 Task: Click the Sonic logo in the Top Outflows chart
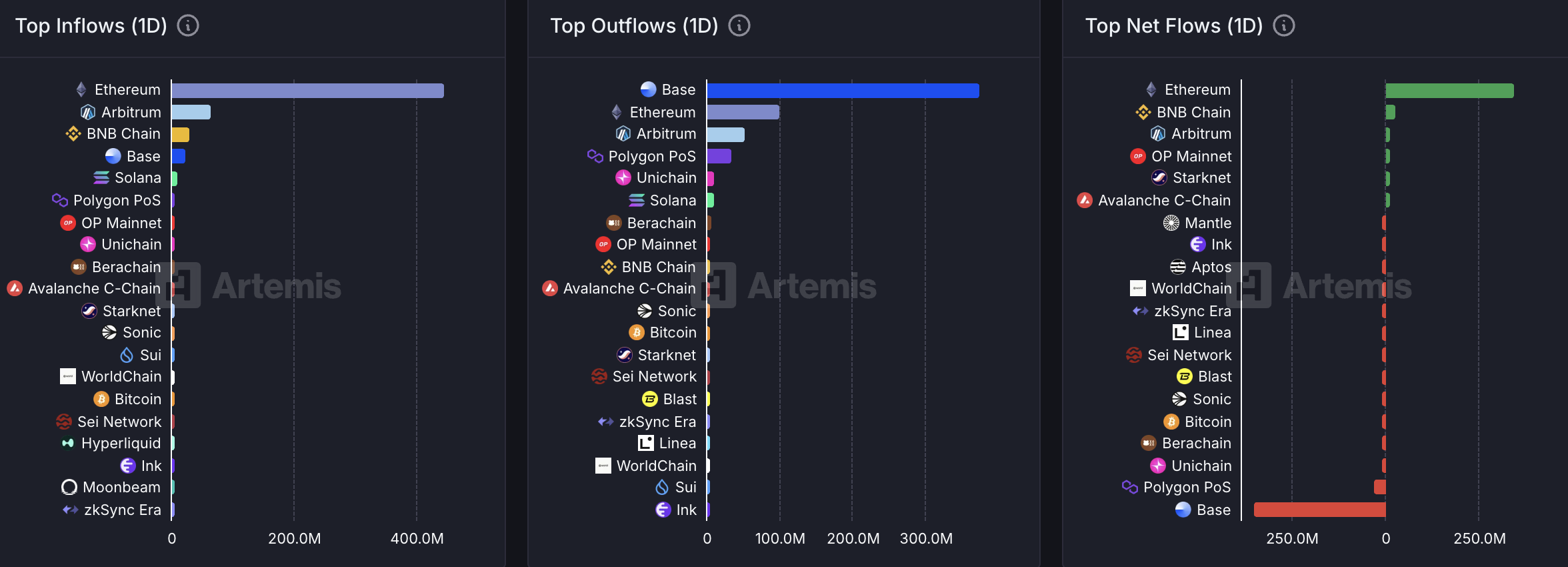tap(645, 311)
